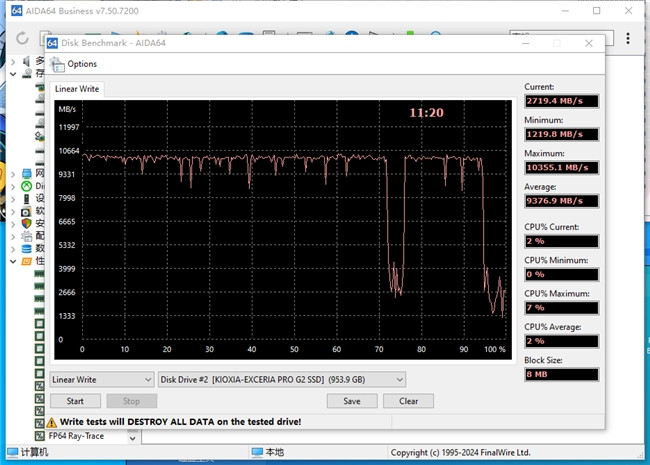Click the Options icon in the benchmark menu bar
This screenshot has width=650, height=465.
(x=58, y=64)
